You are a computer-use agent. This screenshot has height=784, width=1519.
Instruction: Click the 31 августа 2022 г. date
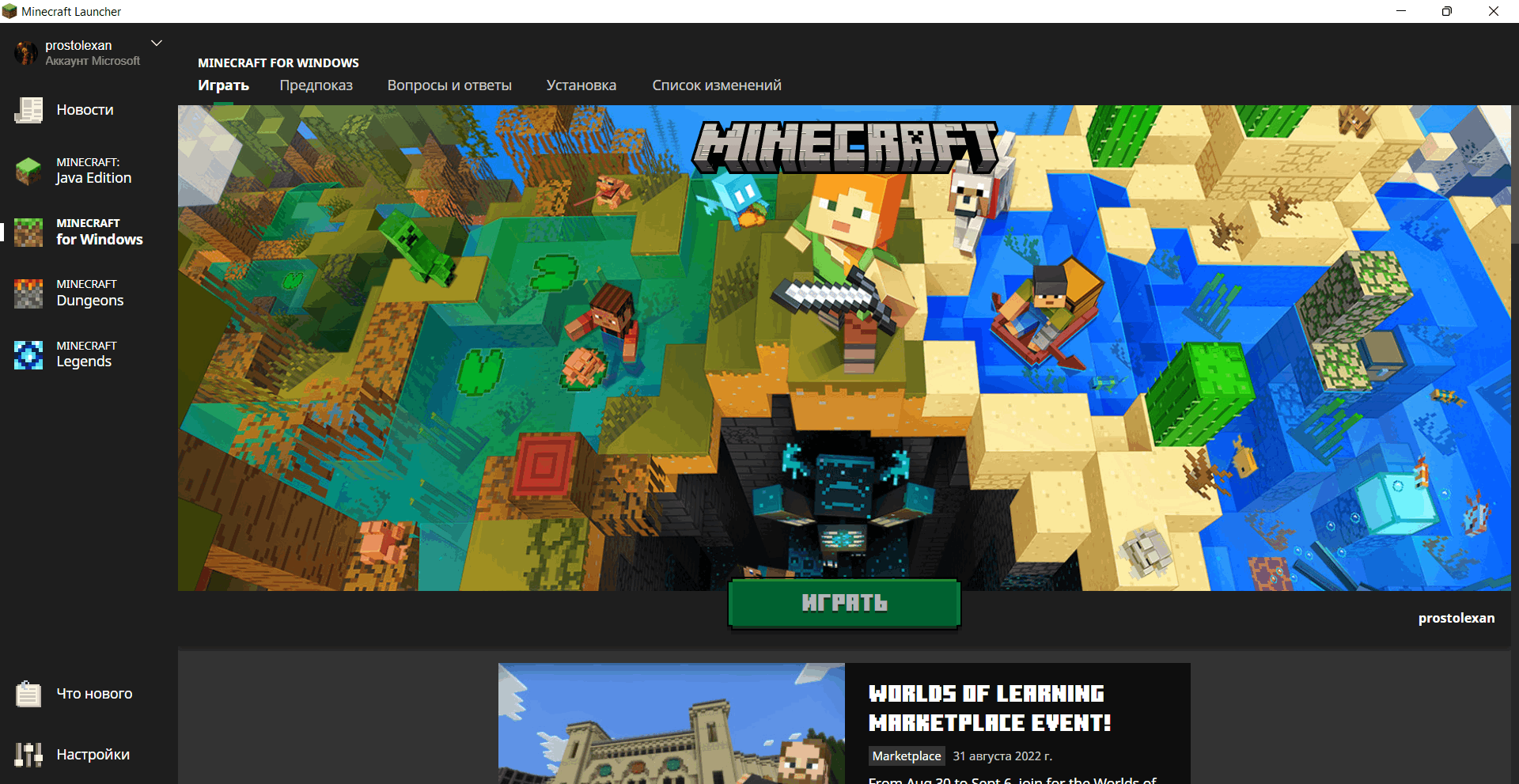(1002, 756)
